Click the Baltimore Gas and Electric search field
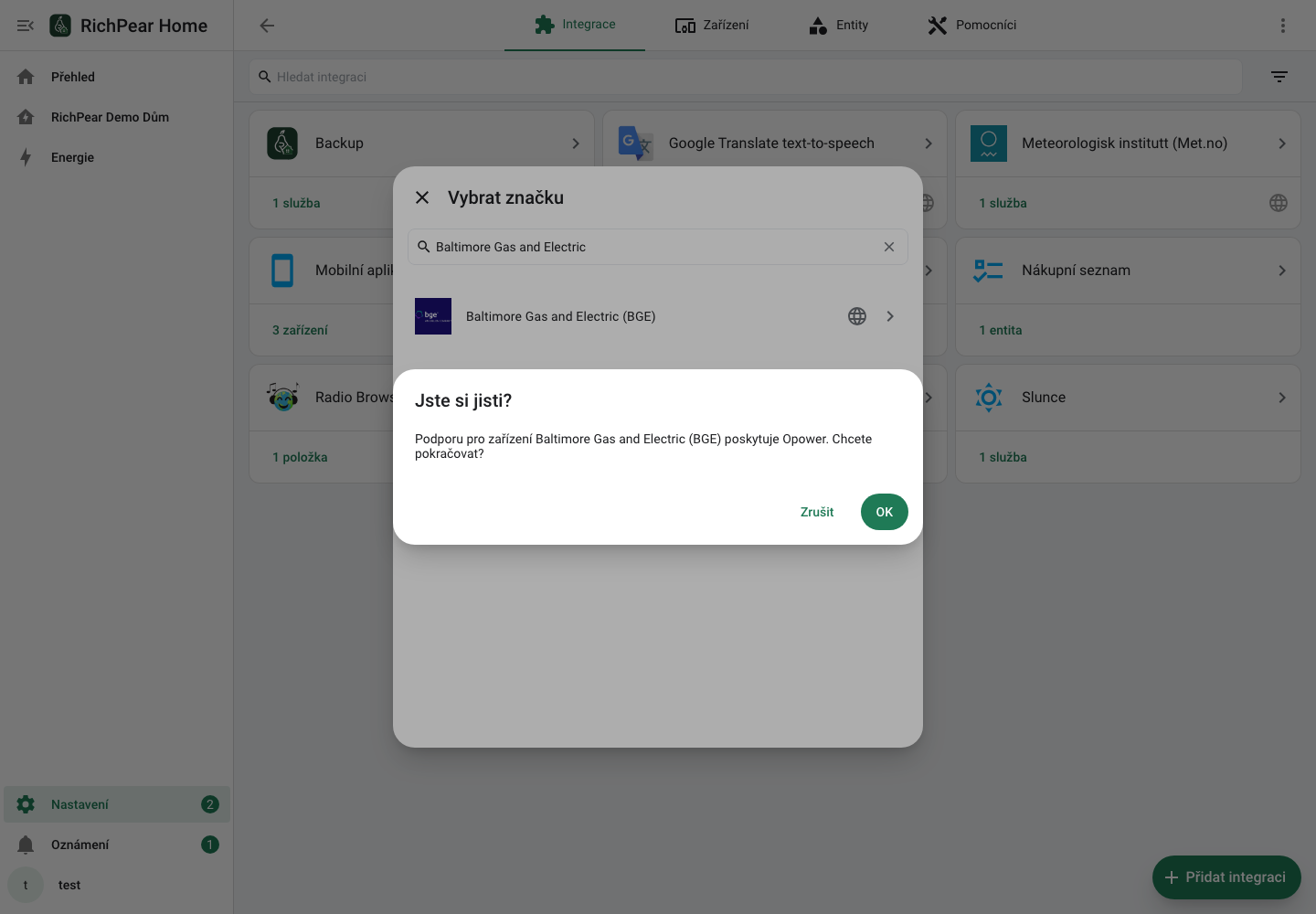 pyautogui.click(x=658, y=247)
